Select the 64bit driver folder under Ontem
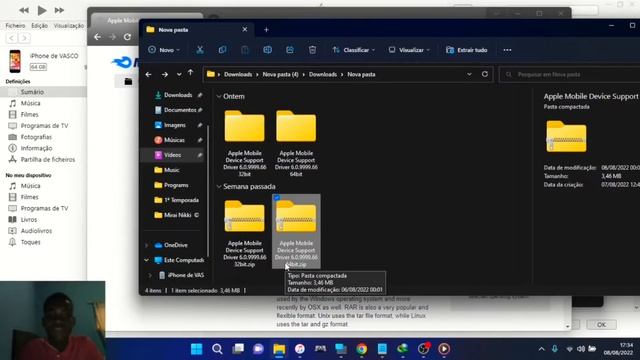The width and height of the screenshot is (640, 360). point(296,143)
